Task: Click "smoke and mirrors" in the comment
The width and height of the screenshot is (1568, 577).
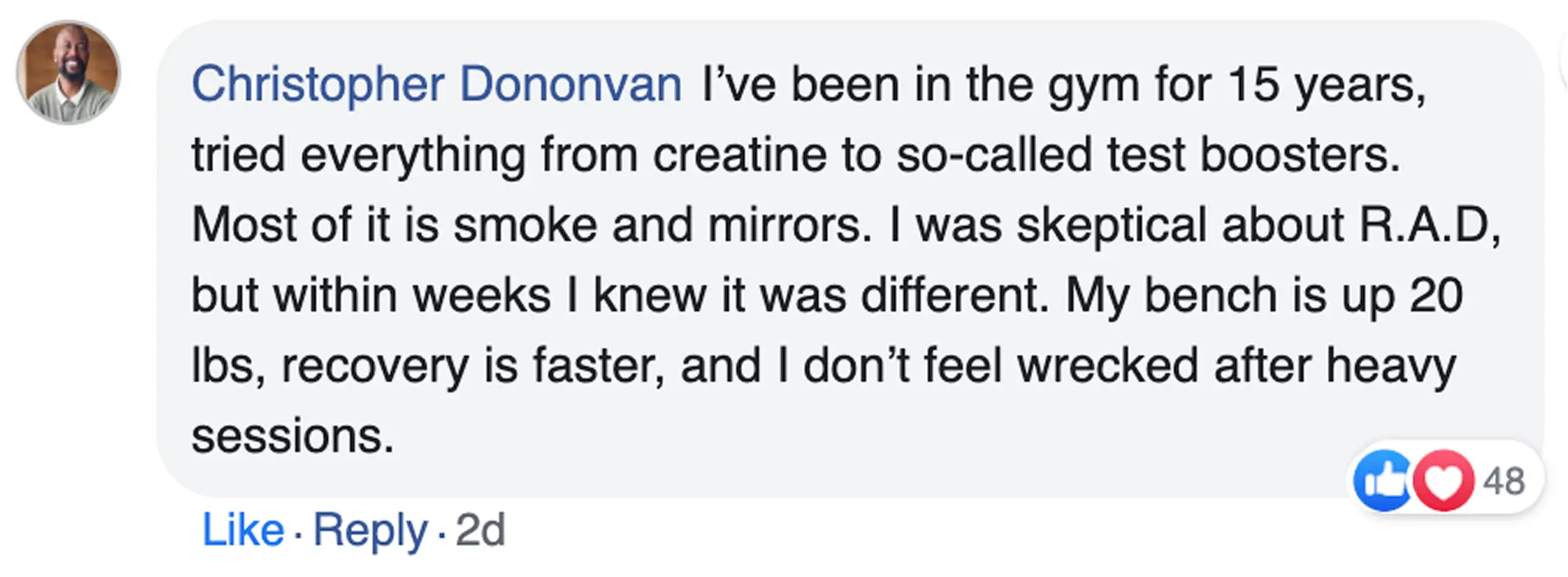Action: tap(657, 225)
